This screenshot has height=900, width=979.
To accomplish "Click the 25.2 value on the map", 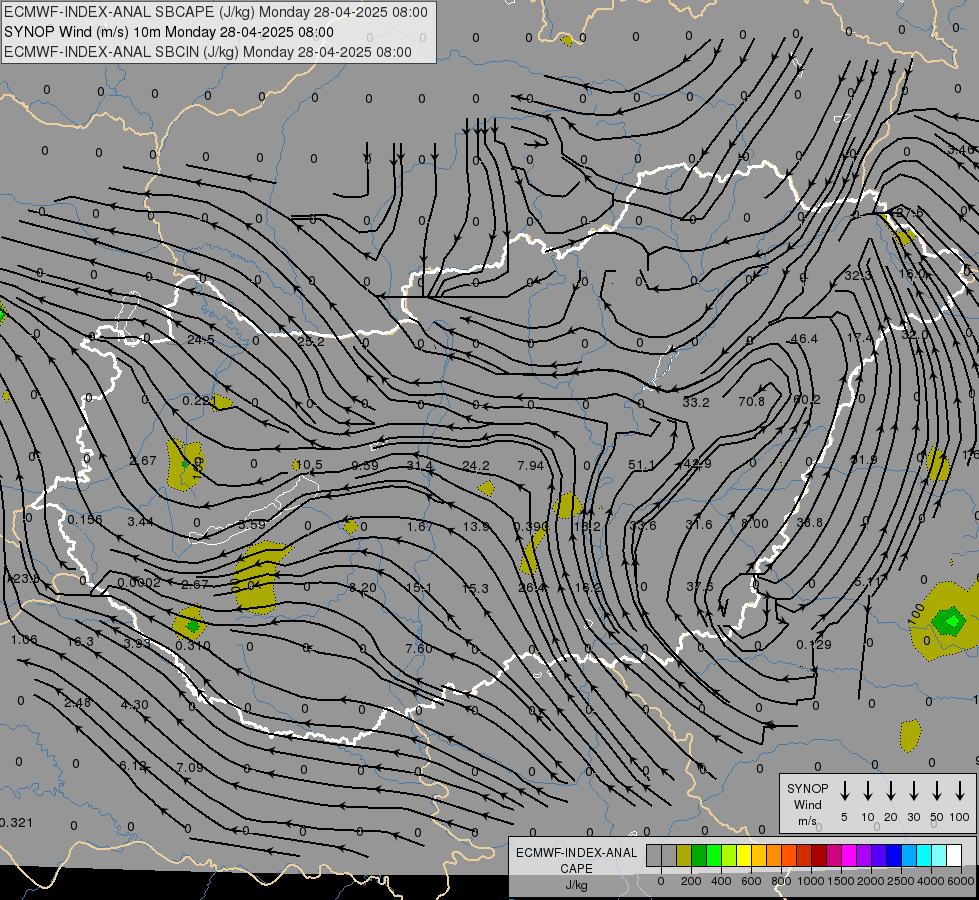I will click(x=311, y=342).
